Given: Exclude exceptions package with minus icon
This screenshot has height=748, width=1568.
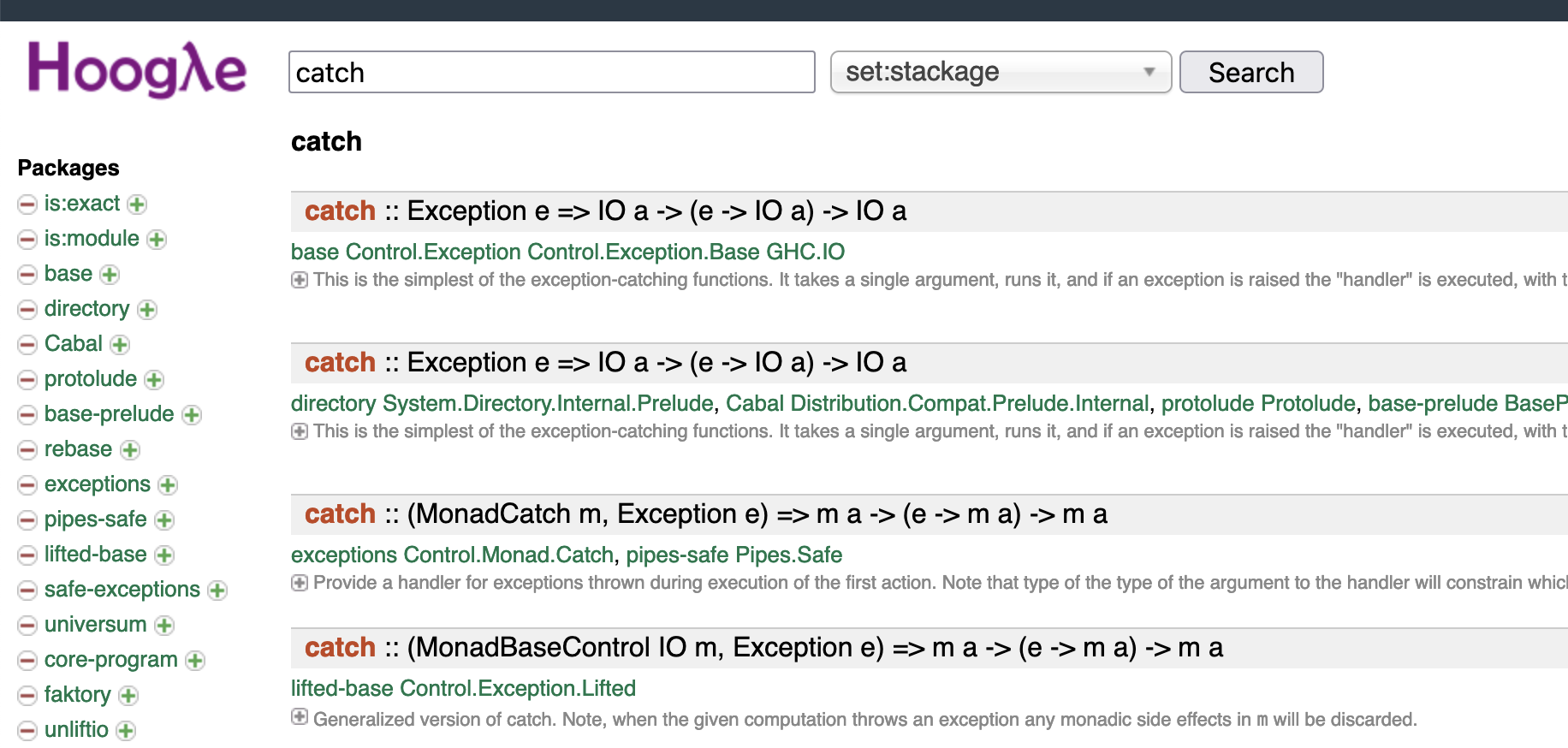Looking at the screenshot, I should (x=27, y=485).
